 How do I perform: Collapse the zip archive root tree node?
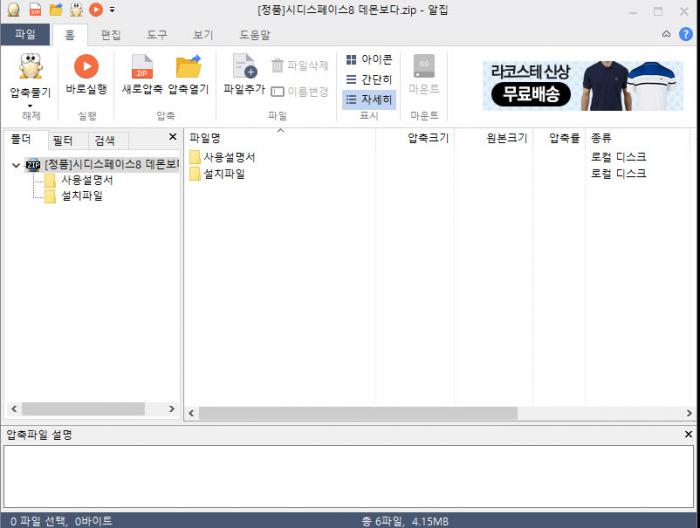pyautogui.click(x=15, y=164)
